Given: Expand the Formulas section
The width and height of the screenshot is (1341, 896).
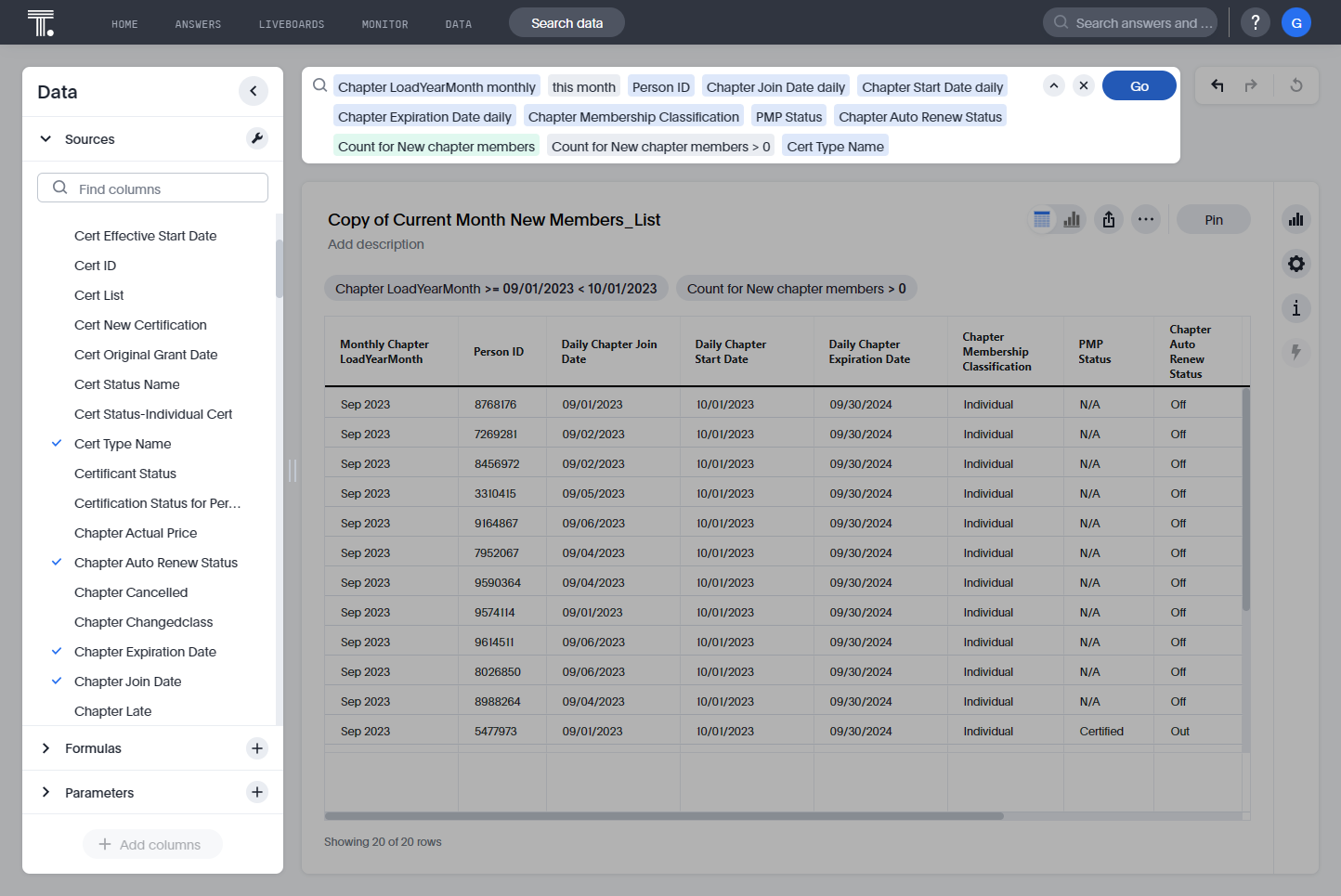Looking at the screenshot, I should pos(46,748).
